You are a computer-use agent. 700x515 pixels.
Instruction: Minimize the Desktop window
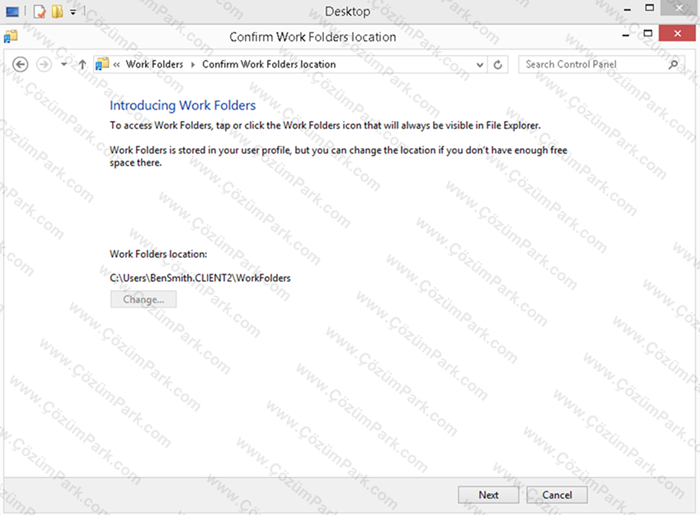click(627, 9)
